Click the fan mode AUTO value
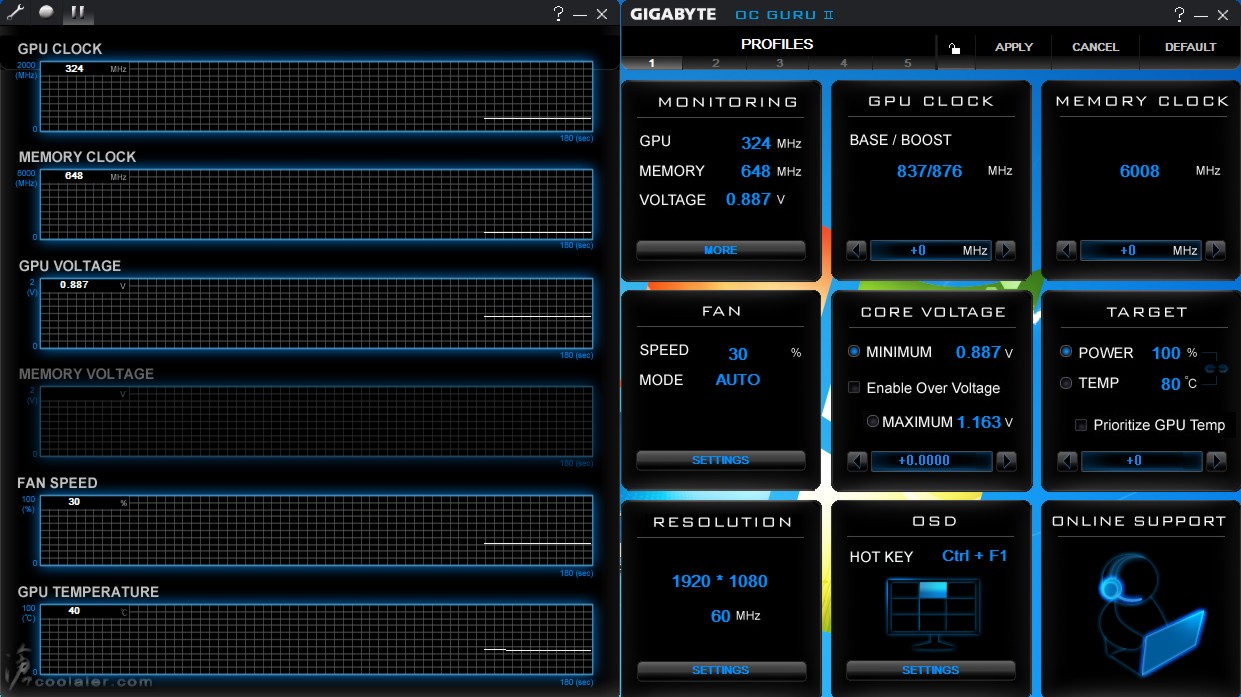The width and height of the screenshot is (1241, 697). (x=738, y=380)
